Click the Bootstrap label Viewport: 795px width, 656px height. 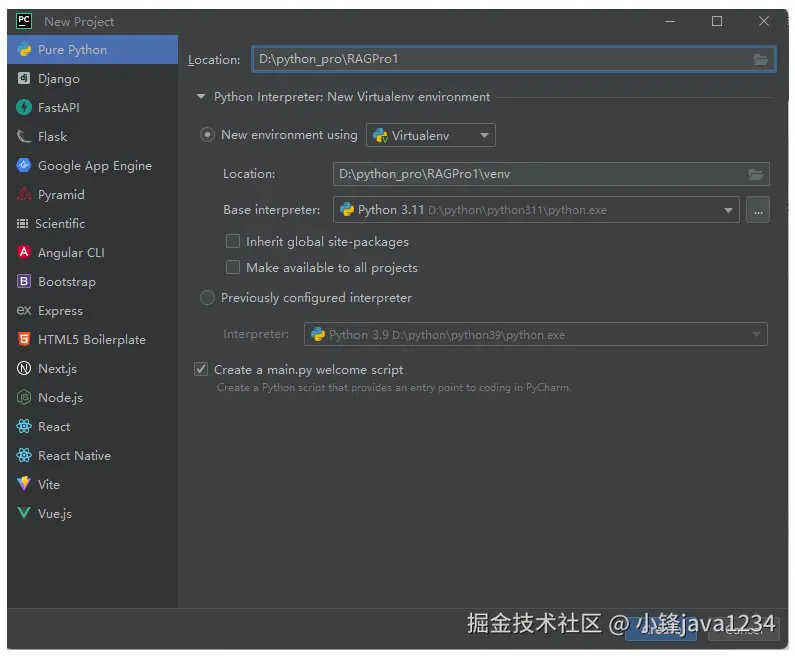point(67,281)
